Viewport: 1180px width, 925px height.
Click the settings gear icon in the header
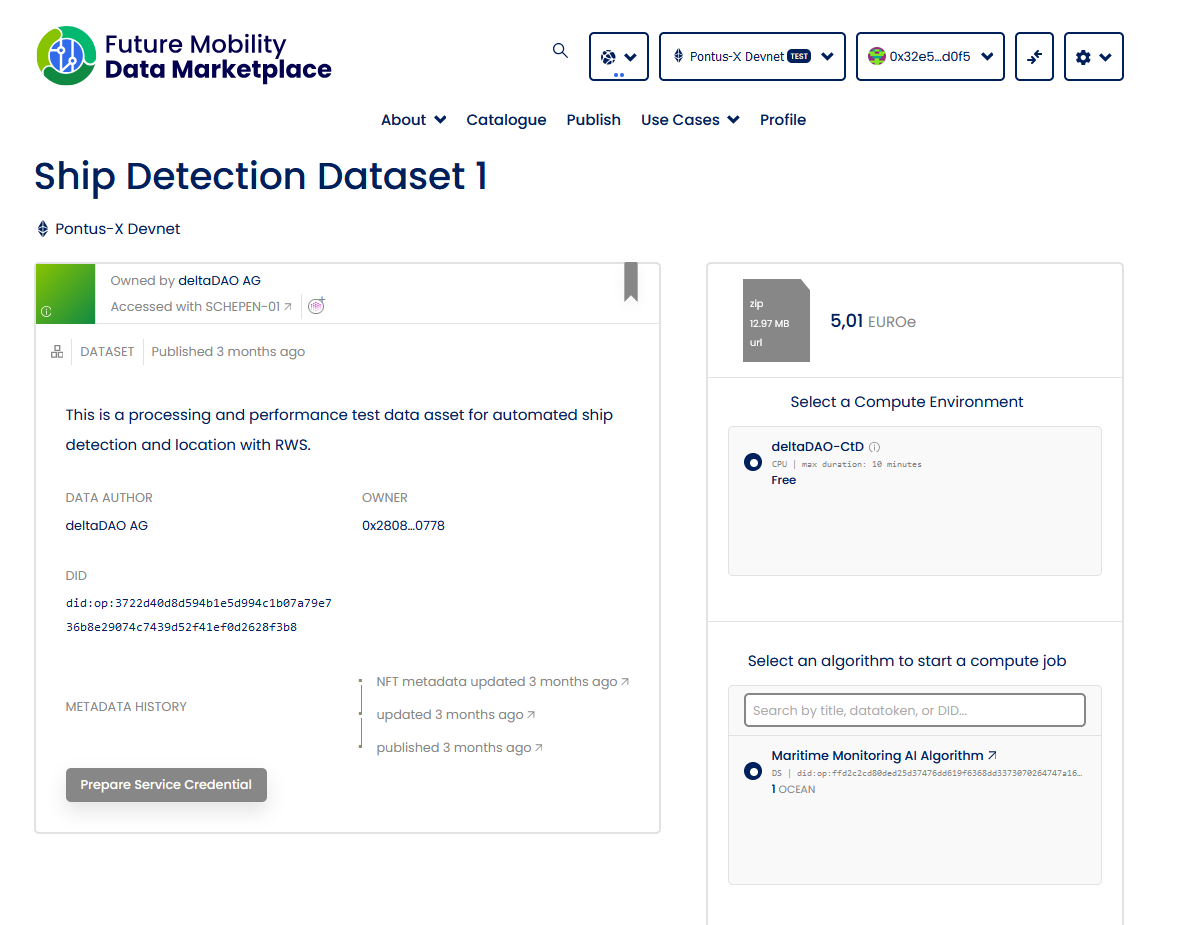coord(1082,57)
